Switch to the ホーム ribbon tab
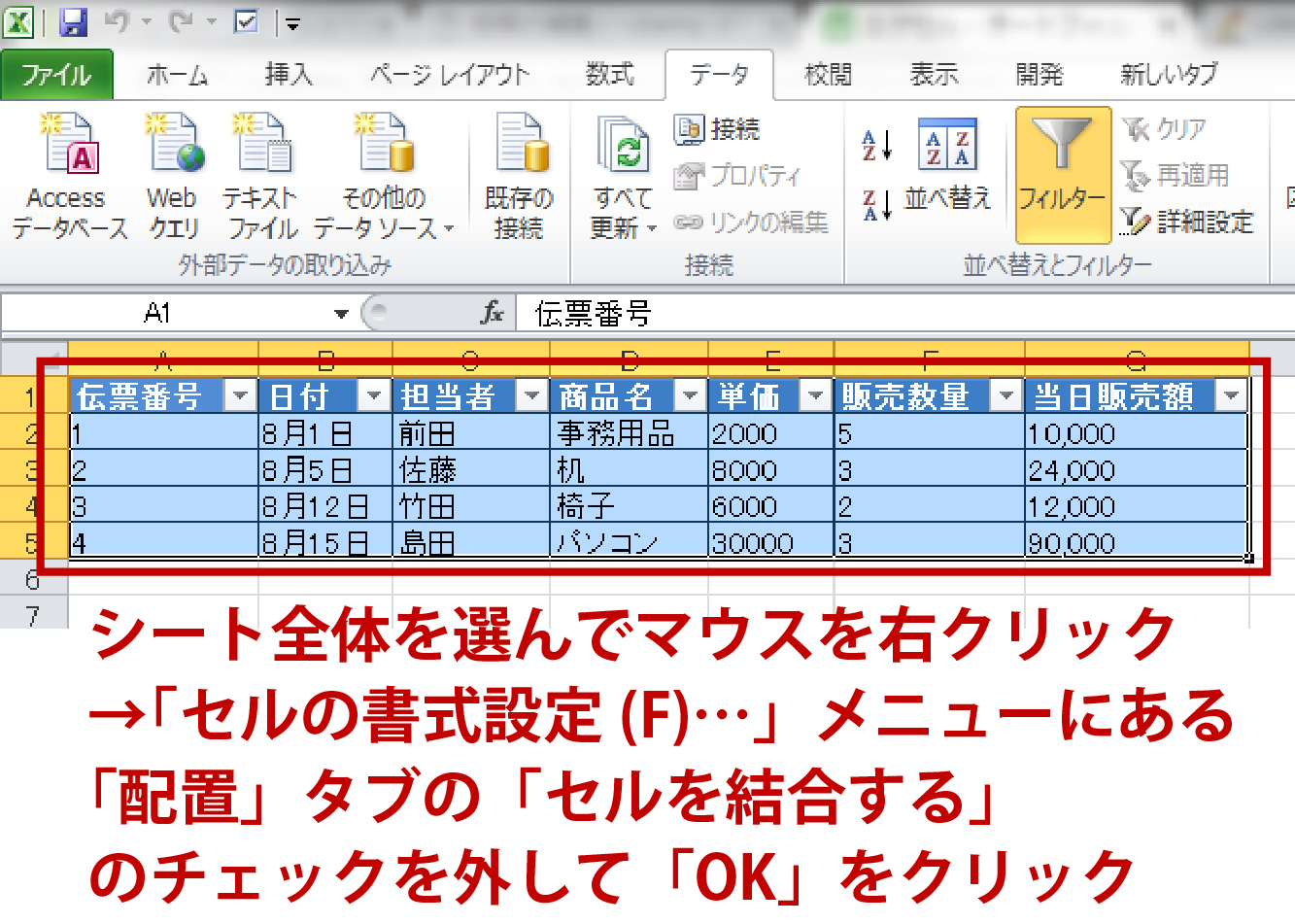Image resolution: width=1295 pixels, height=924 pixels. point(177,75)
